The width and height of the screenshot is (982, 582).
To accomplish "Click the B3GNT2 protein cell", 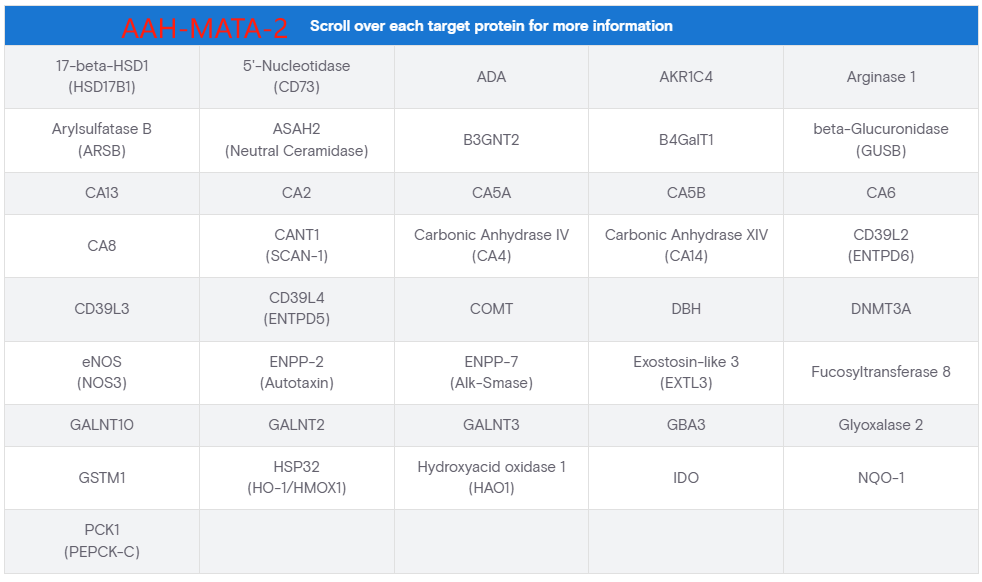I will pyautogui.click(x=491, y=140).
